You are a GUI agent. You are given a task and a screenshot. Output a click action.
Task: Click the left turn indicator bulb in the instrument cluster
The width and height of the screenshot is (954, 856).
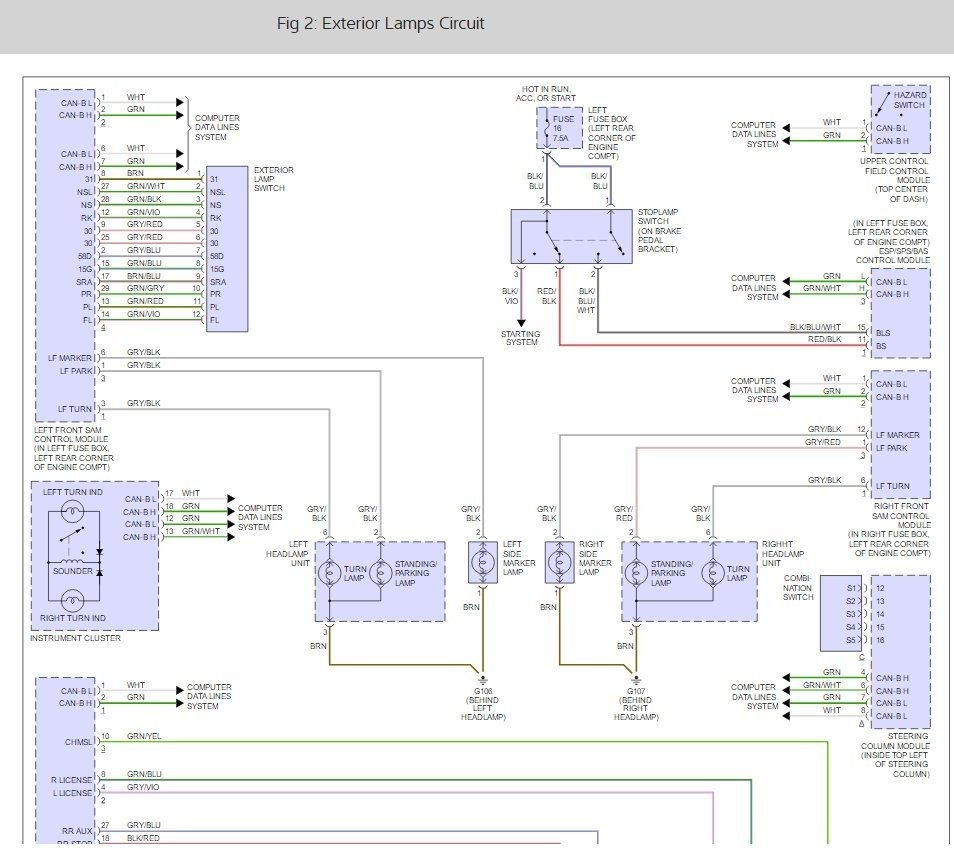pos(70,513)
